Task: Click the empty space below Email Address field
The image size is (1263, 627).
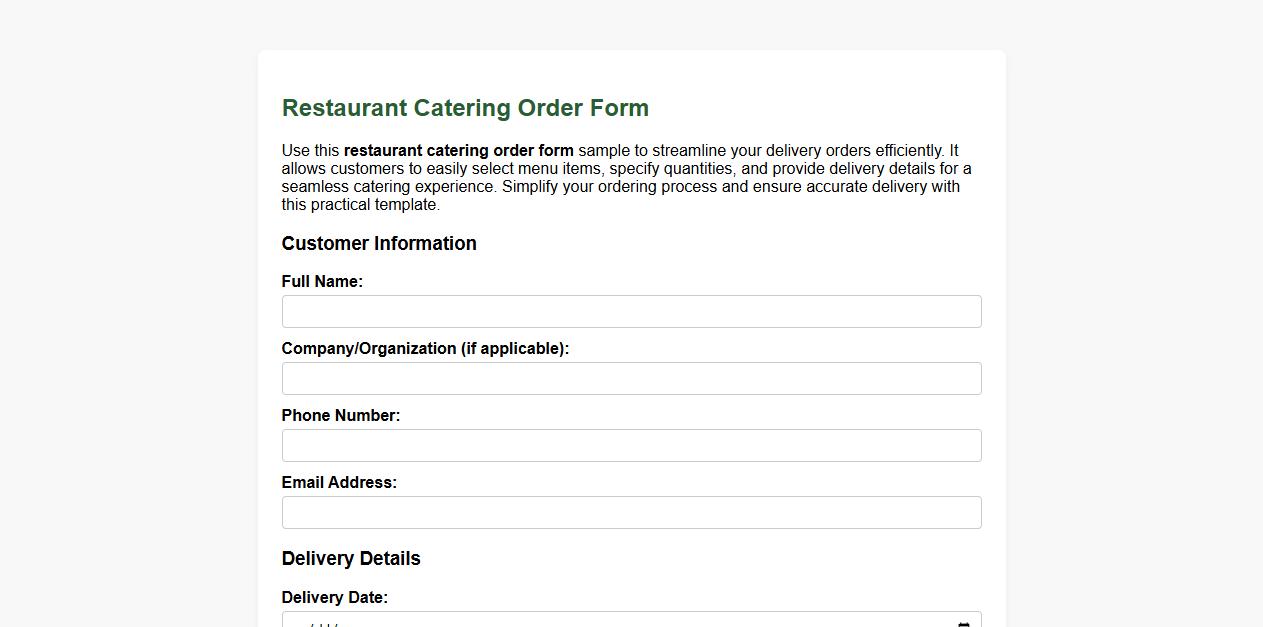Action: point(631,538)
